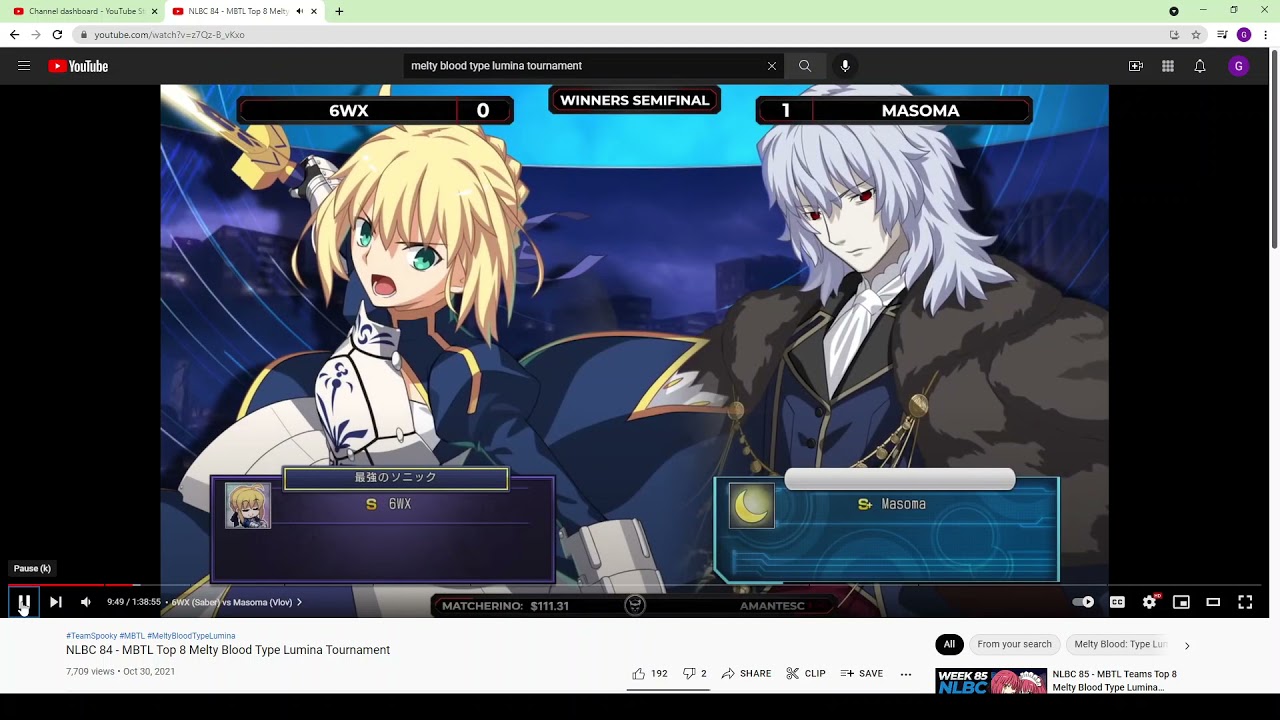Open the player settings gear
The height and width of the screenshot is (720, 1280).
[x=1150, y=602]
